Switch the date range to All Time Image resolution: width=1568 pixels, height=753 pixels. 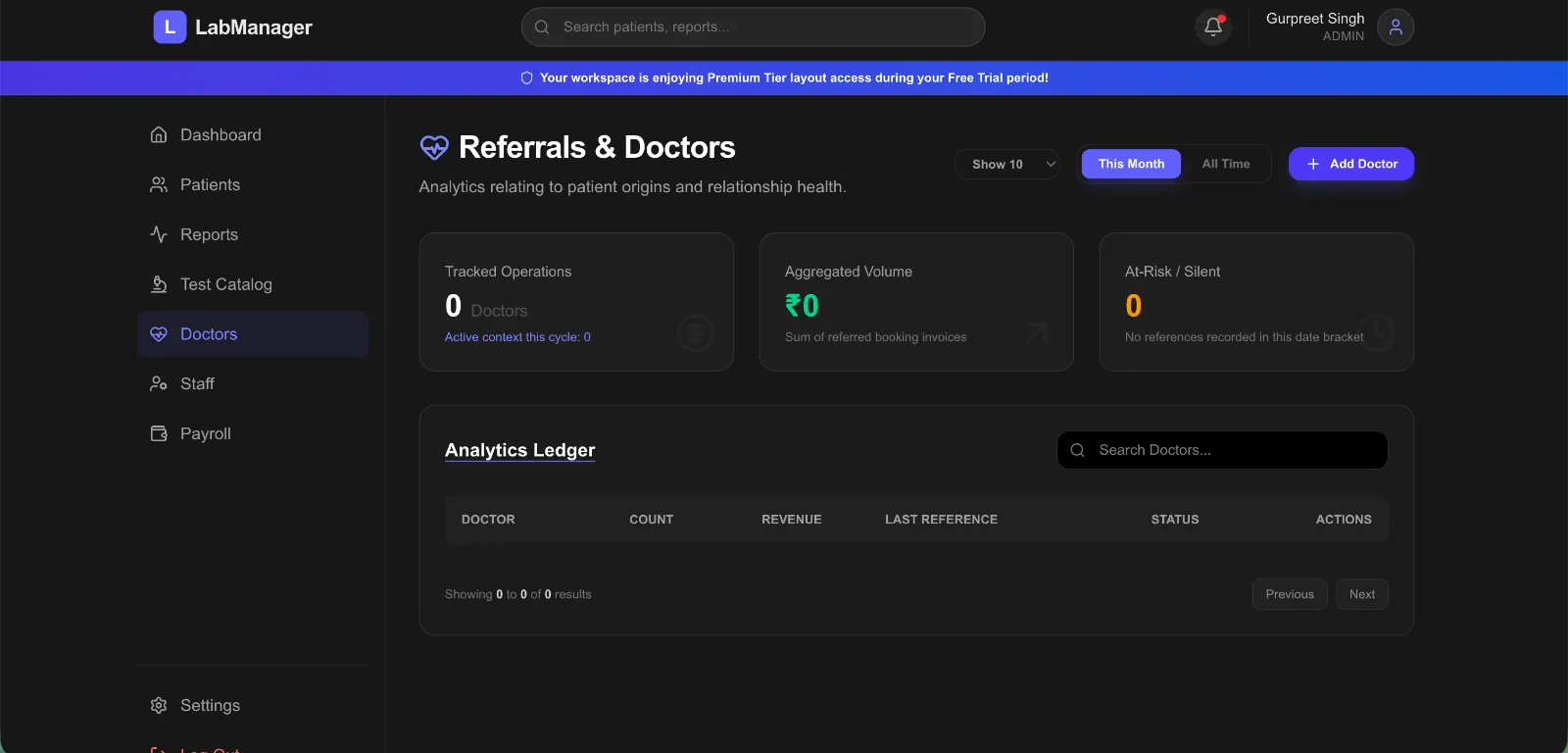1225,164
